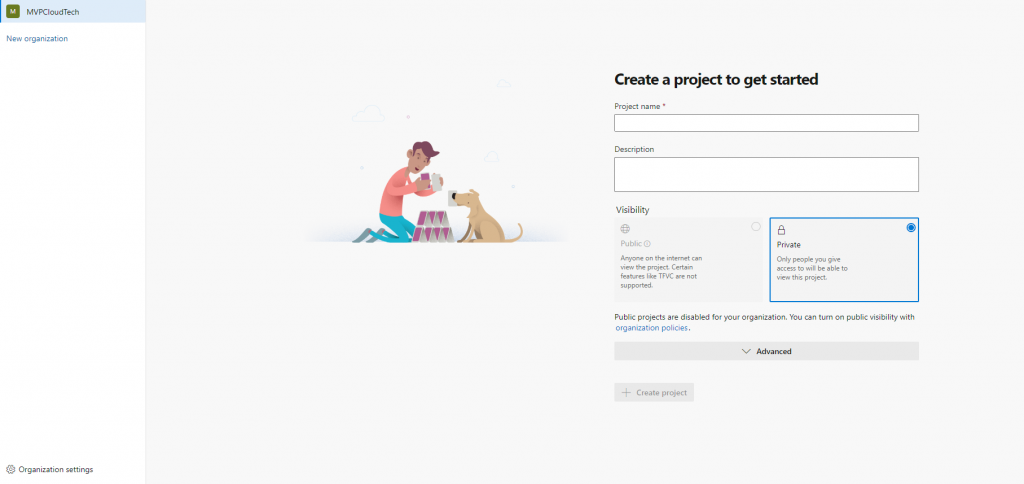Click the plus icon on Create project
1024x484 pixels.
[627, 392]
